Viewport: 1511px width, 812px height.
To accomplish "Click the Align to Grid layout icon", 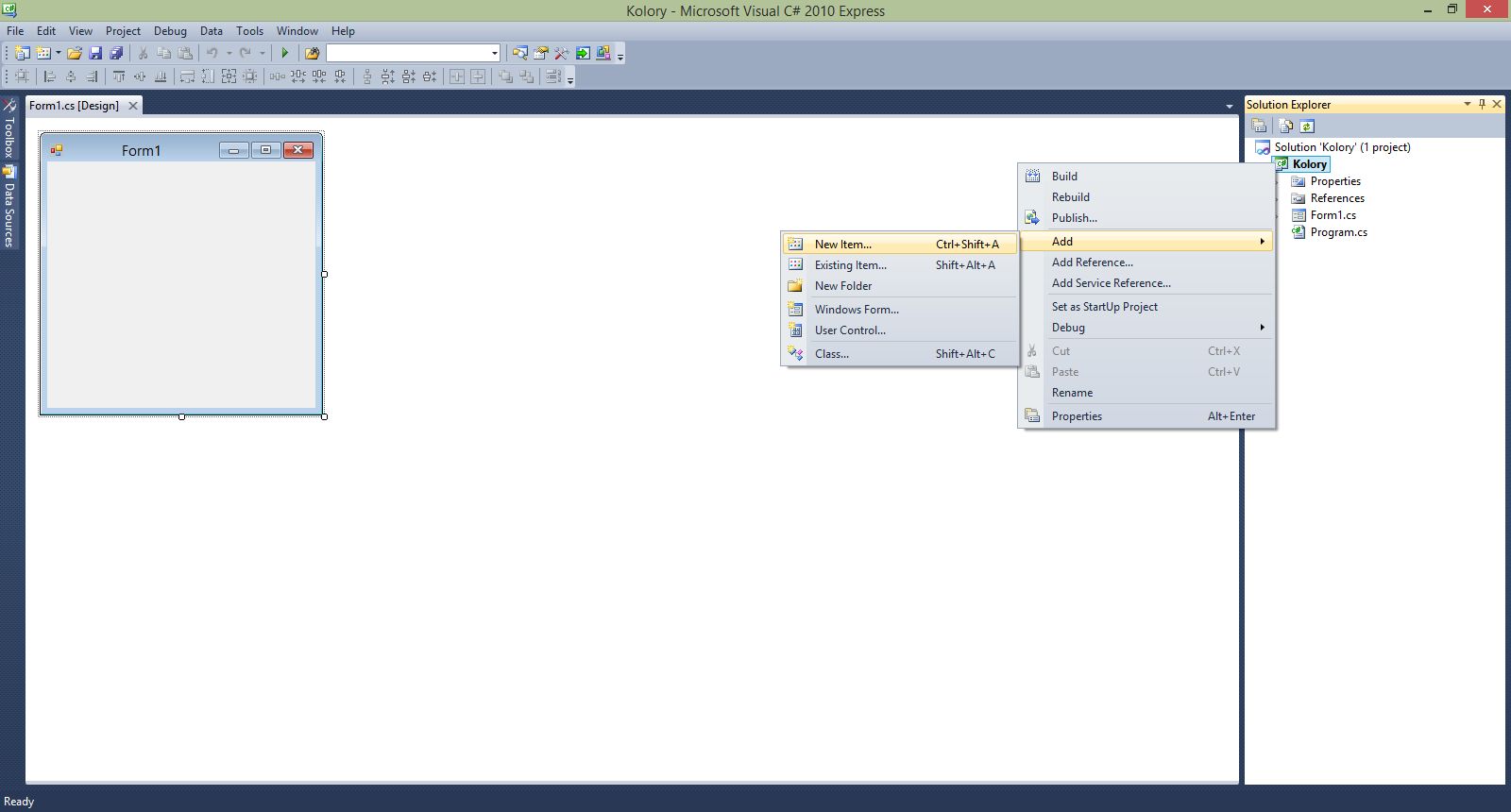I will 22,76.
